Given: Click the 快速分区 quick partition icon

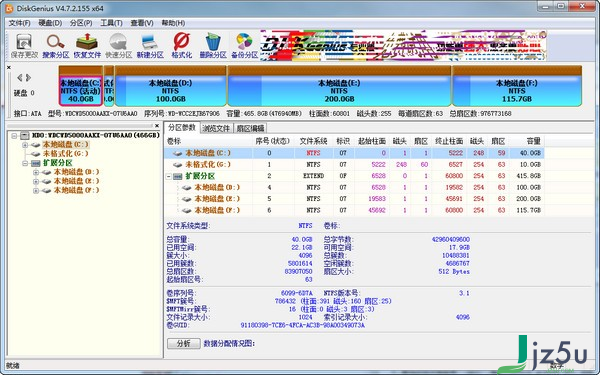Looking at the screenshot, I should (119, 46).
